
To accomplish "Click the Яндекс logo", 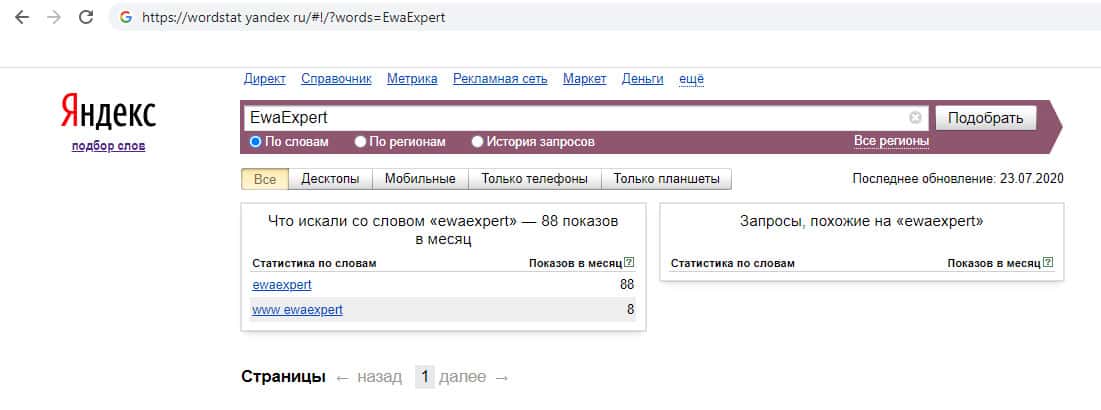I will click(108, 112).
